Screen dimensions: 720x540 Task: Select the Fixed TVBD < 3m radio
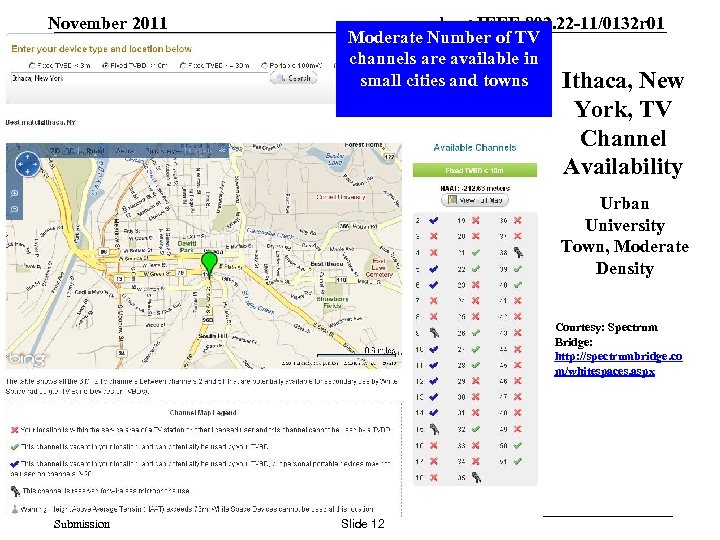[32, 66]
